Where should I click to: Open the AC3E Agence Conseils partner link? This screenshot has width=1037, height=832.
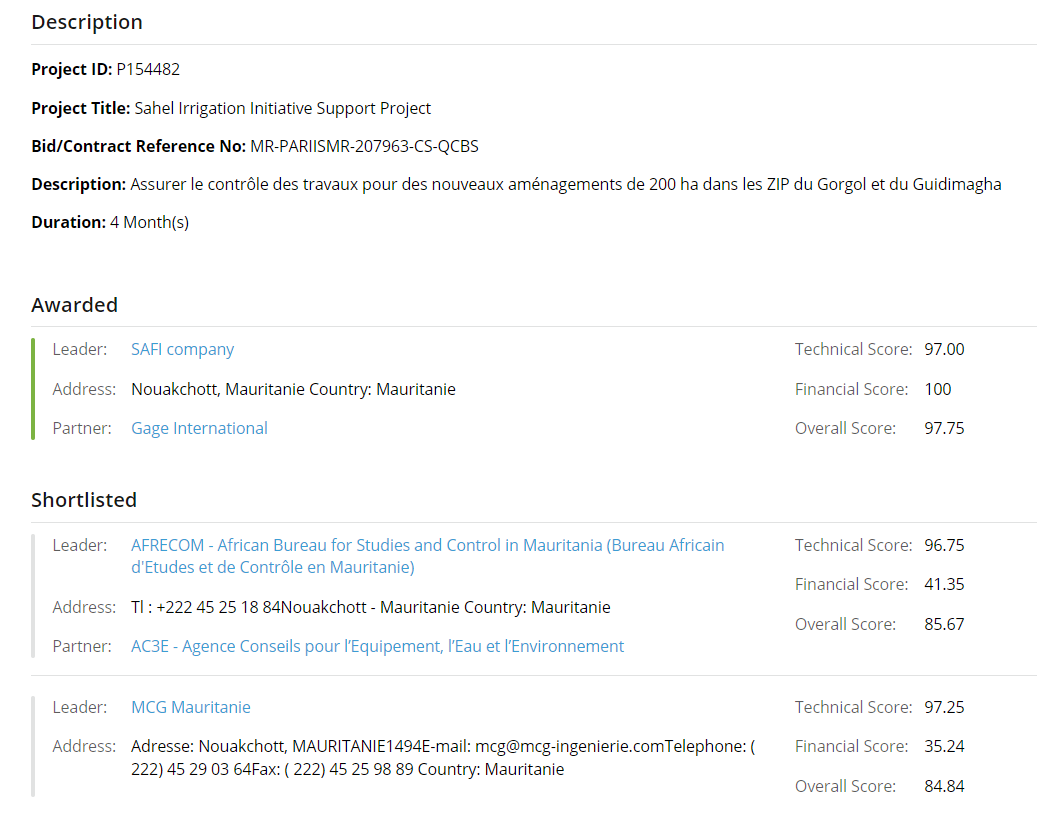[x=377, y=646]
